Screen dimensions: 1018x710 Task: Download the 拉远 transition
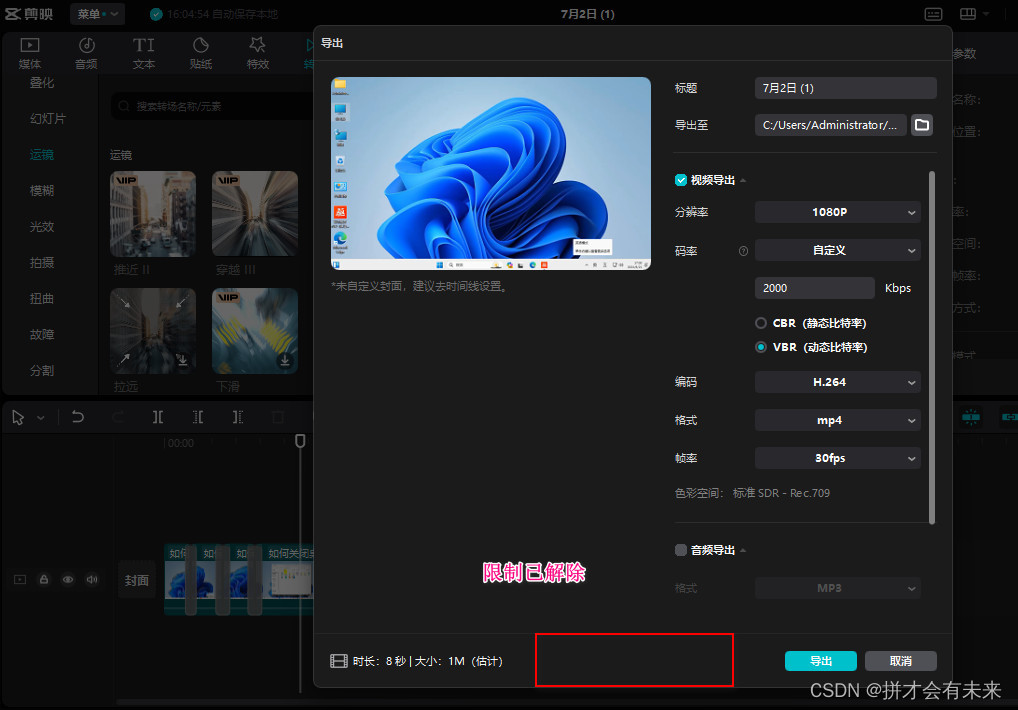coord(182,360)
